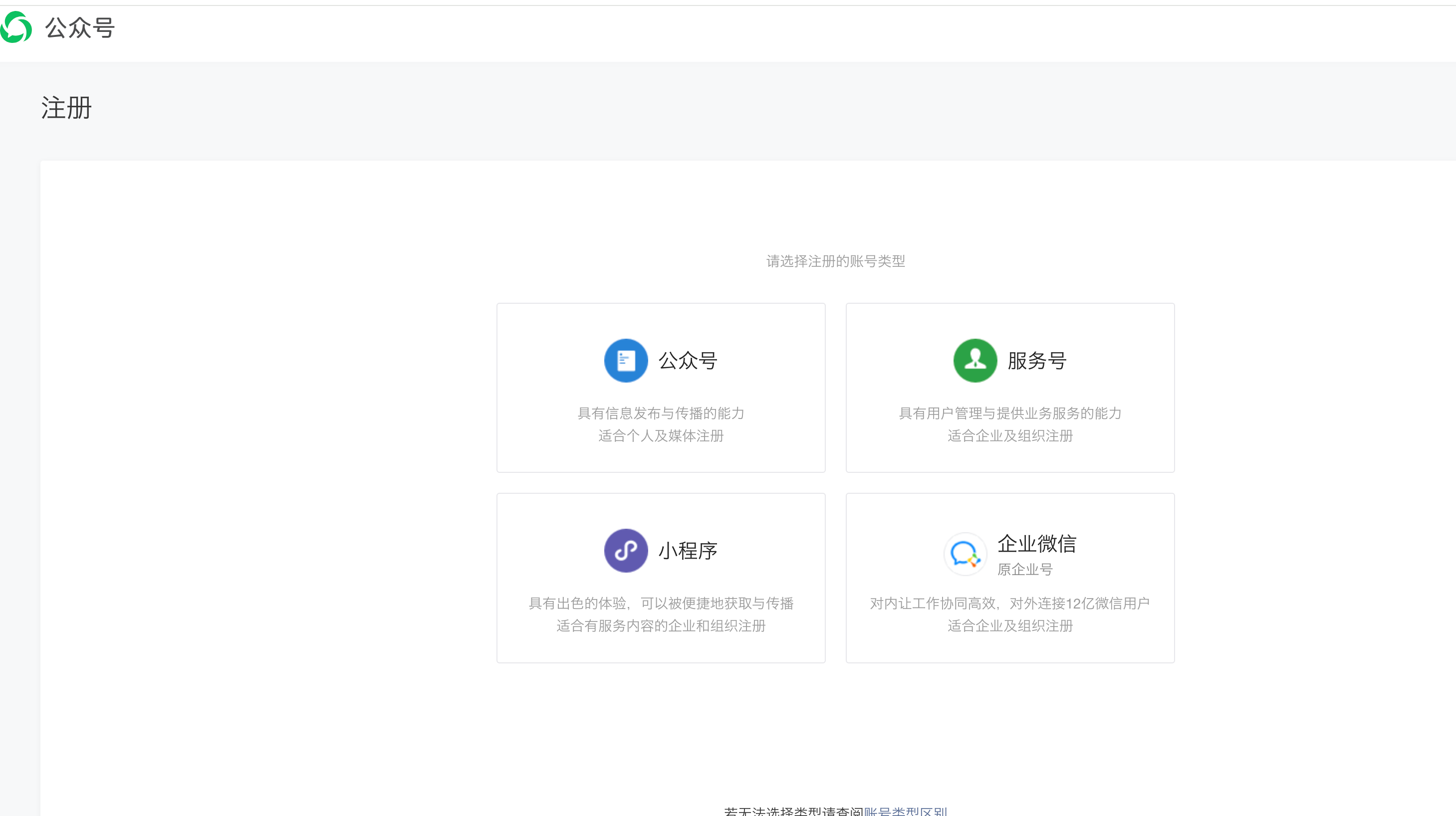This screenshot has height=816, width=1456.
Task: Click 请选择注册的账号类型 prompt text
Action: click(x=835, y=261)
